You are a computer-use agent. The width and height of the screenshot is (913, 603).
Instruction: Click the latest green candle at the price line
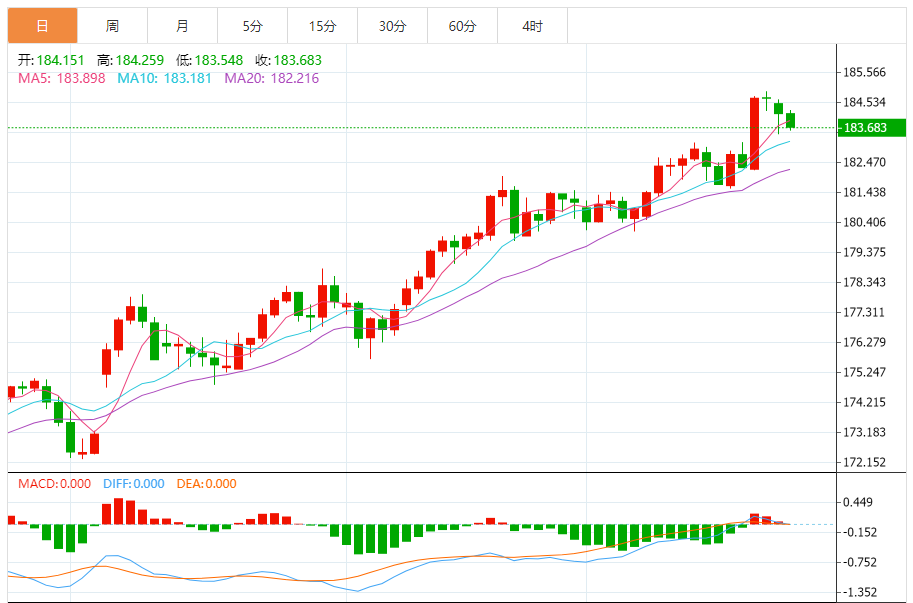(x=790, y=120)
